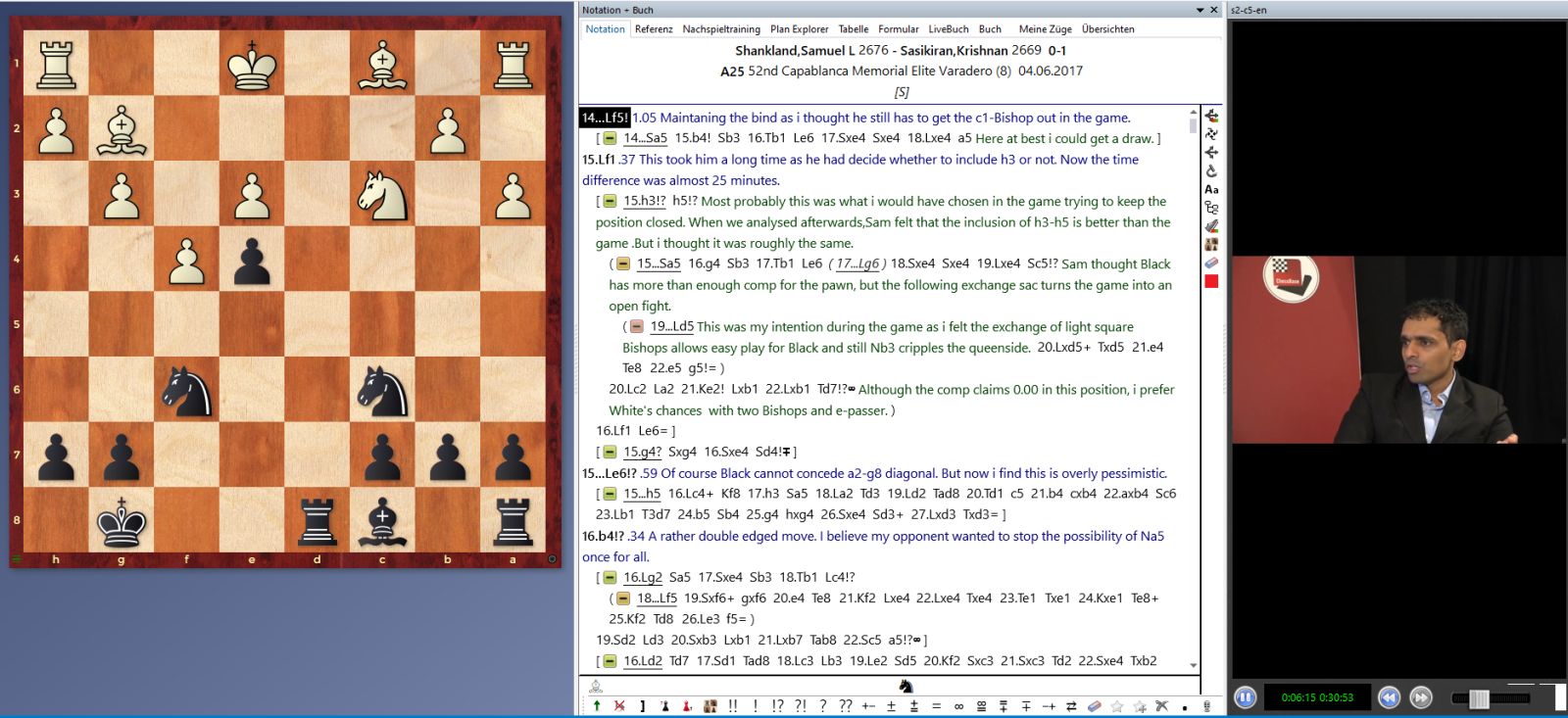Image resolution: width=1568 pixels, height=718 pixels.
Task: Pause the video playback
Action: click(x=1245, y=697)
